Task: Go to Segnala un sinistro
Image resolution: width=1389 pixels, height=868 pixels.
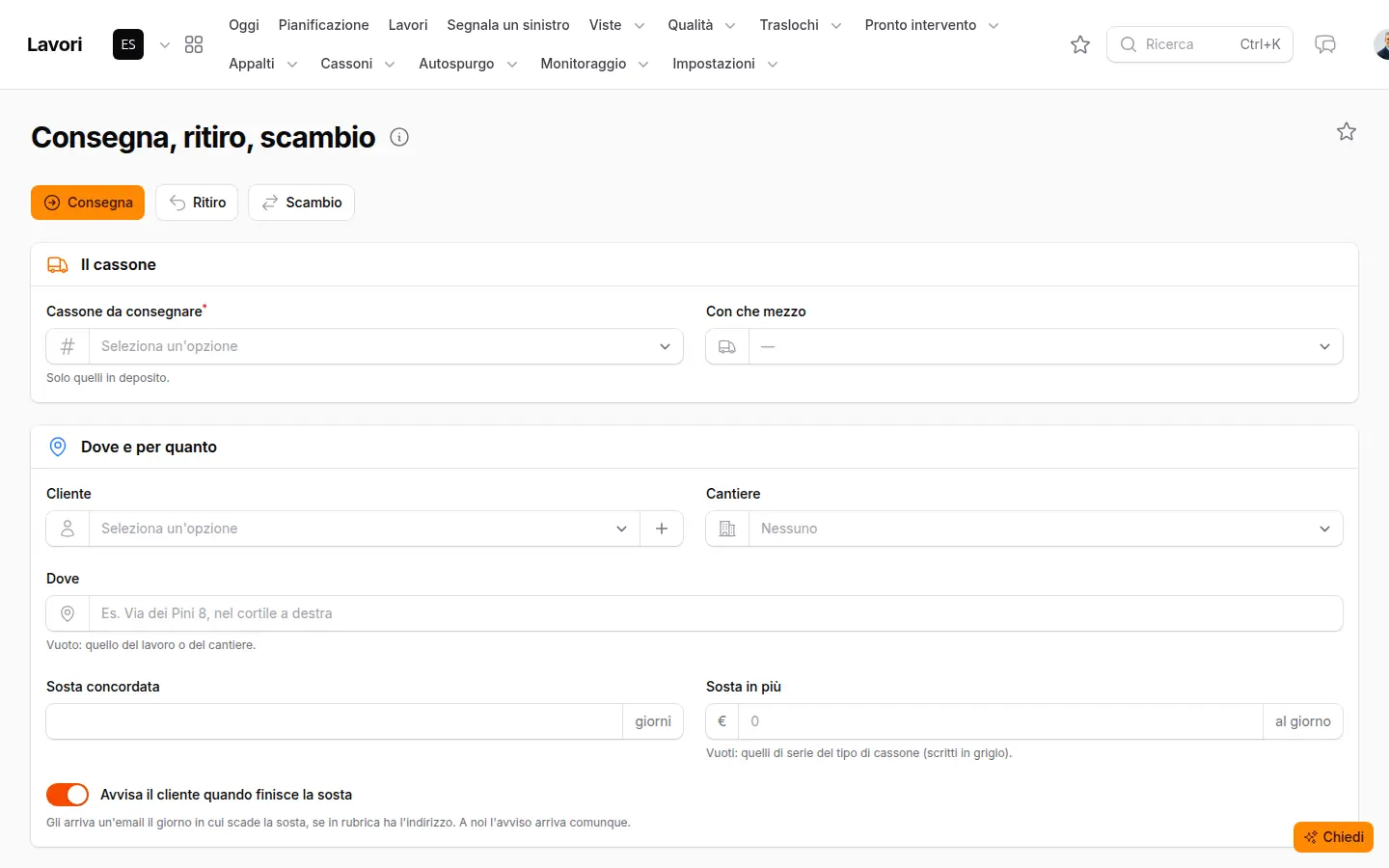Action: click(508, 25)
